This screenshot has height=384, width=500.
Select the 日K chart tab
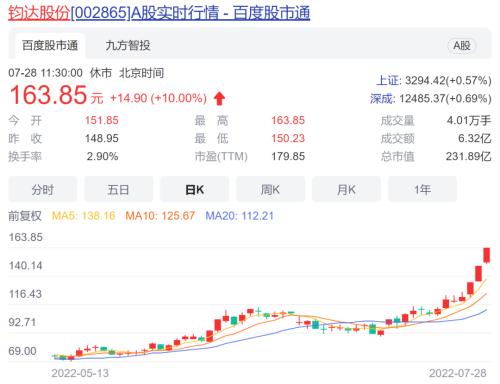(x=194, y=190)
